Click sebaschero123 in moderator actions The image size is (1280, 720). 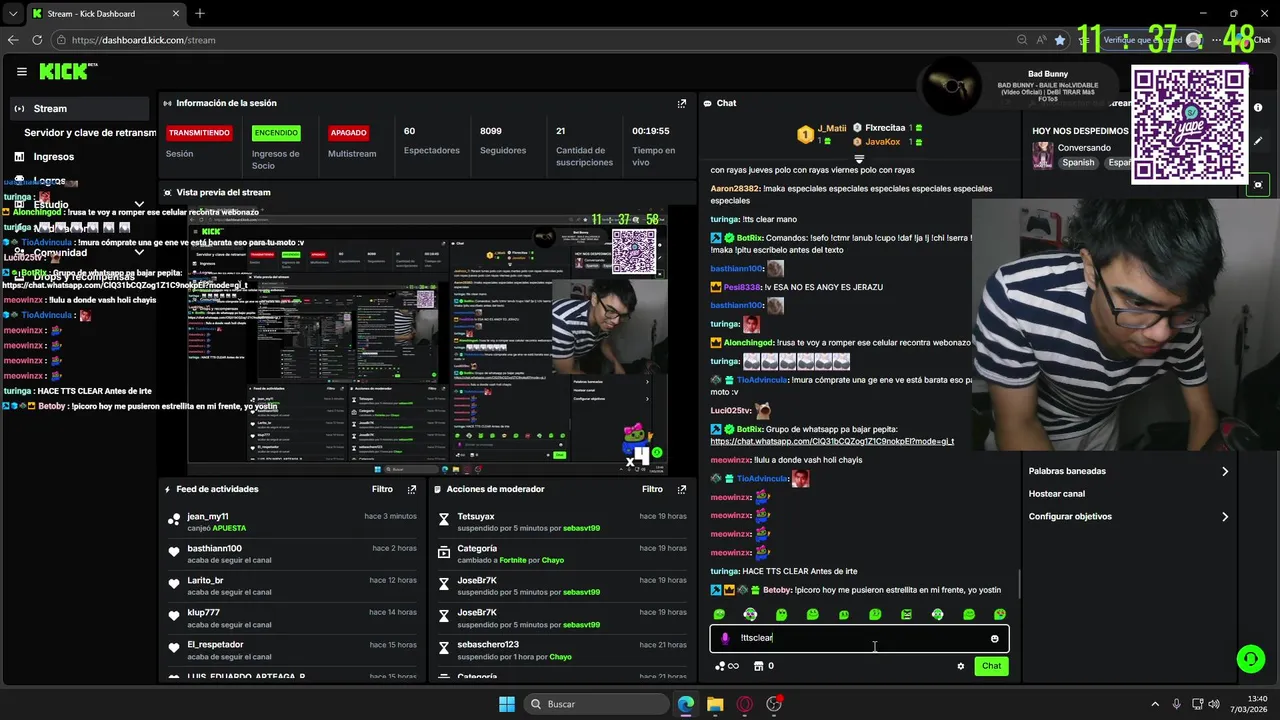(x=488, y=644)
